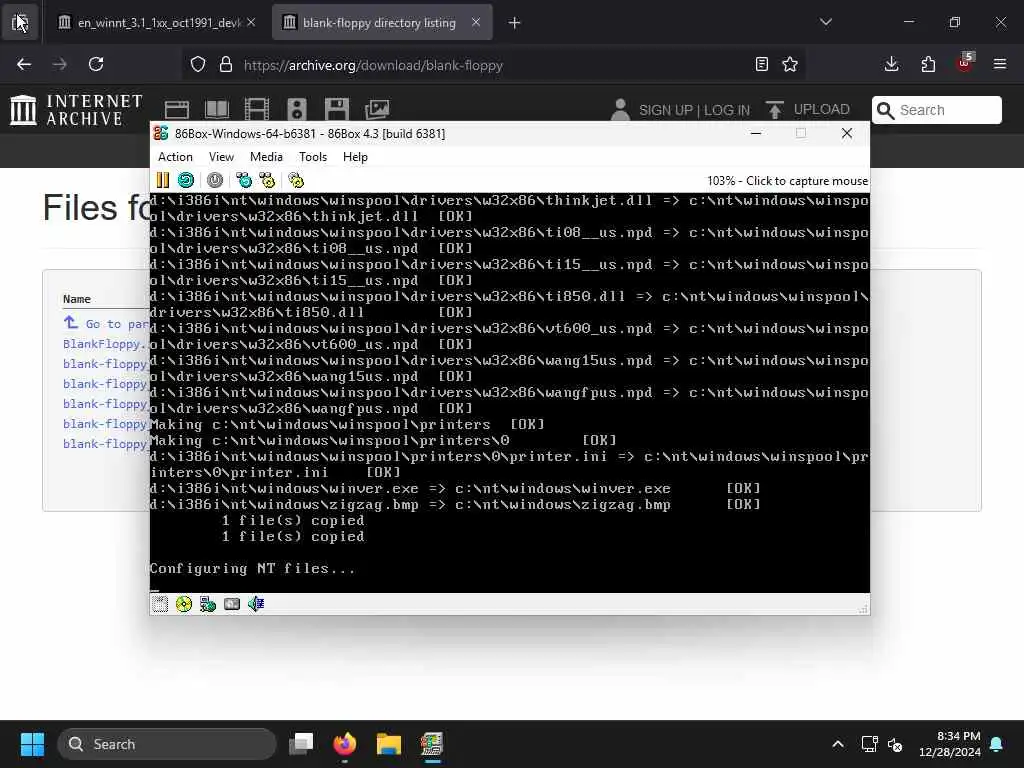This screenshot has width=1024, height=768.
Task: Open Firefox View icon at top left
Action: 20,23
